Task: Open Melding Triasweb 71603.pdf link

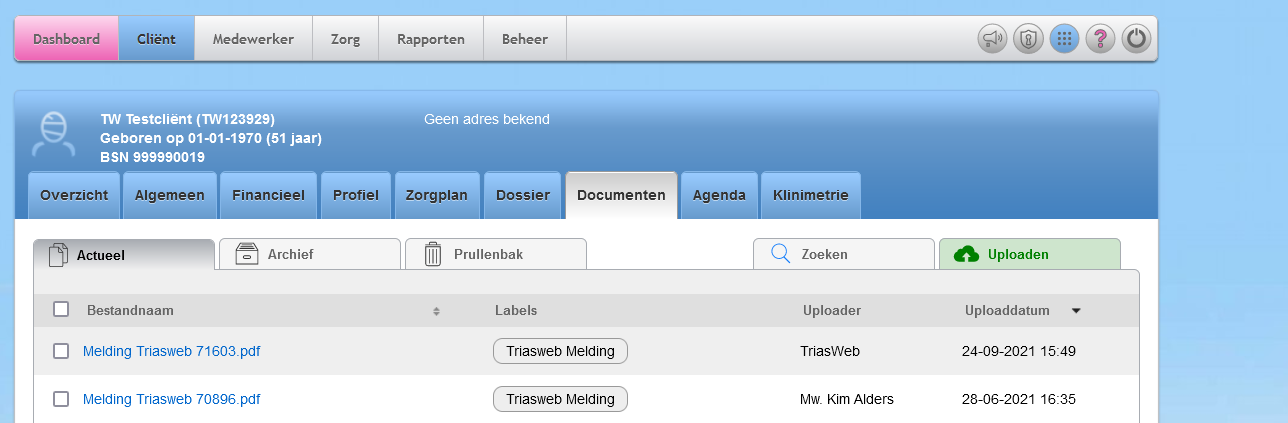Action: click(171, 351)
